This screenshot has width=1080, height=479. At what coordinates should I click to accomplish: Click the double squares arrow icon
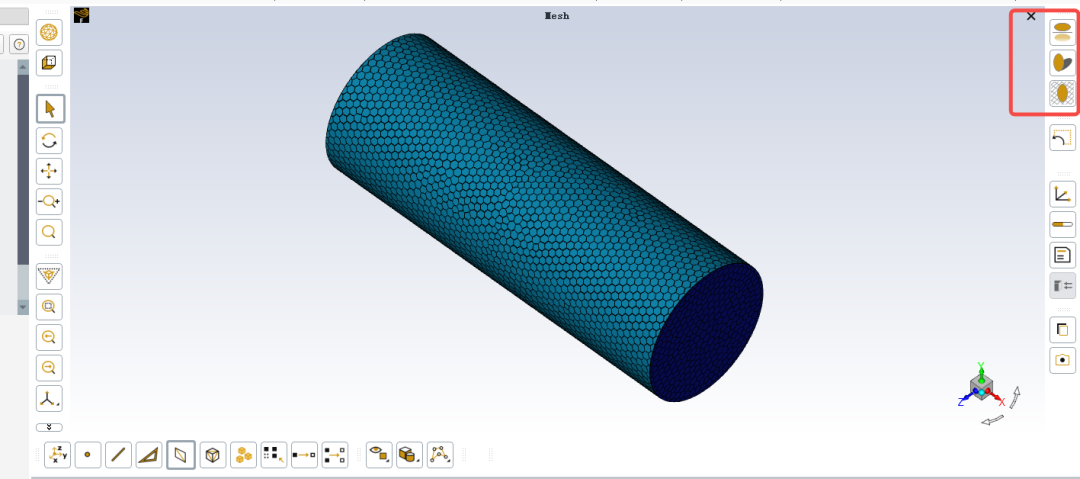coord(335,455)
